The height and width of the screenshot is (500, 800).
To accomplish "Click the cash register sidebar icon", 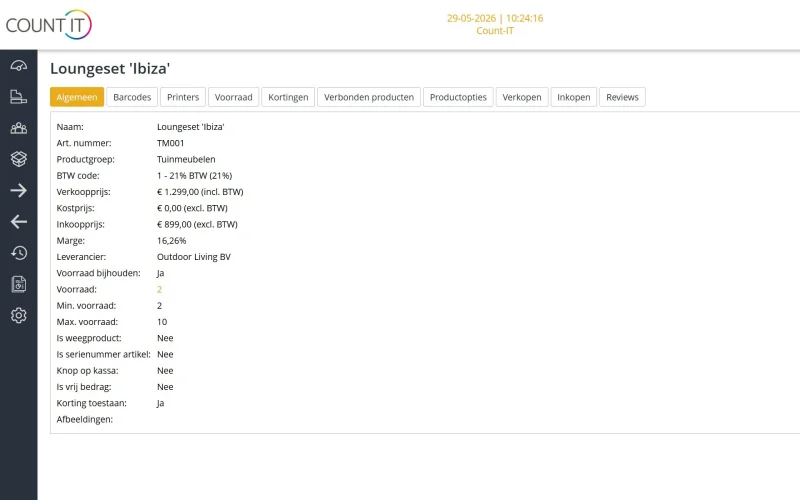I will (18, 97).
